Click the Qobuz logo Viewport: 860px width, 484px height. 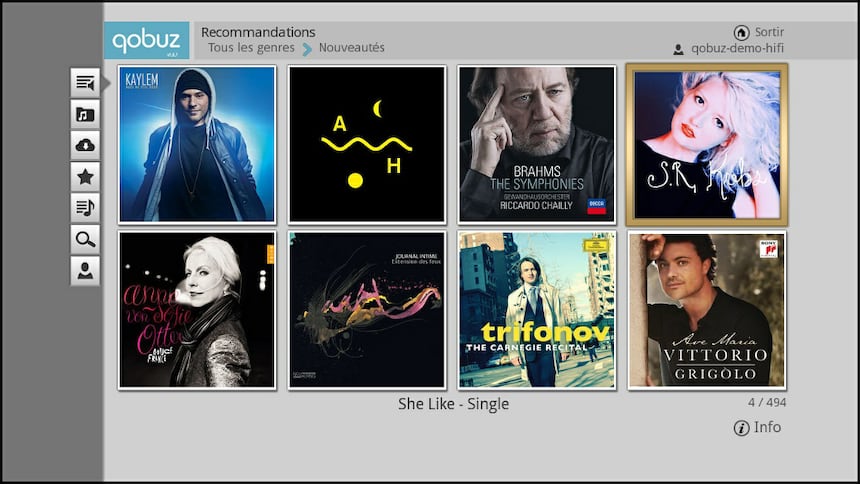point(146,40)
